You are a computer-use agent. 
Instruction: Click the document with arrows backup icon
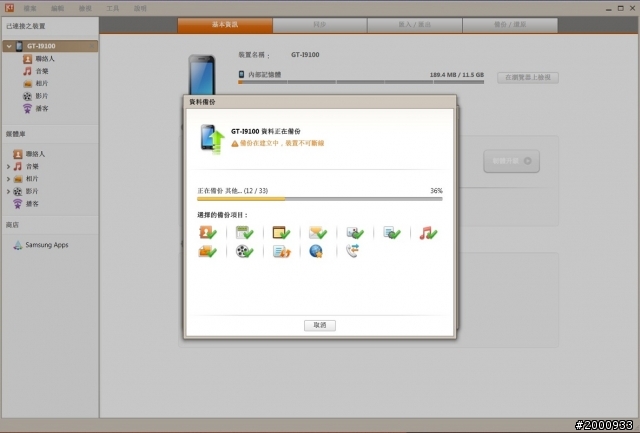click(281, 251)
